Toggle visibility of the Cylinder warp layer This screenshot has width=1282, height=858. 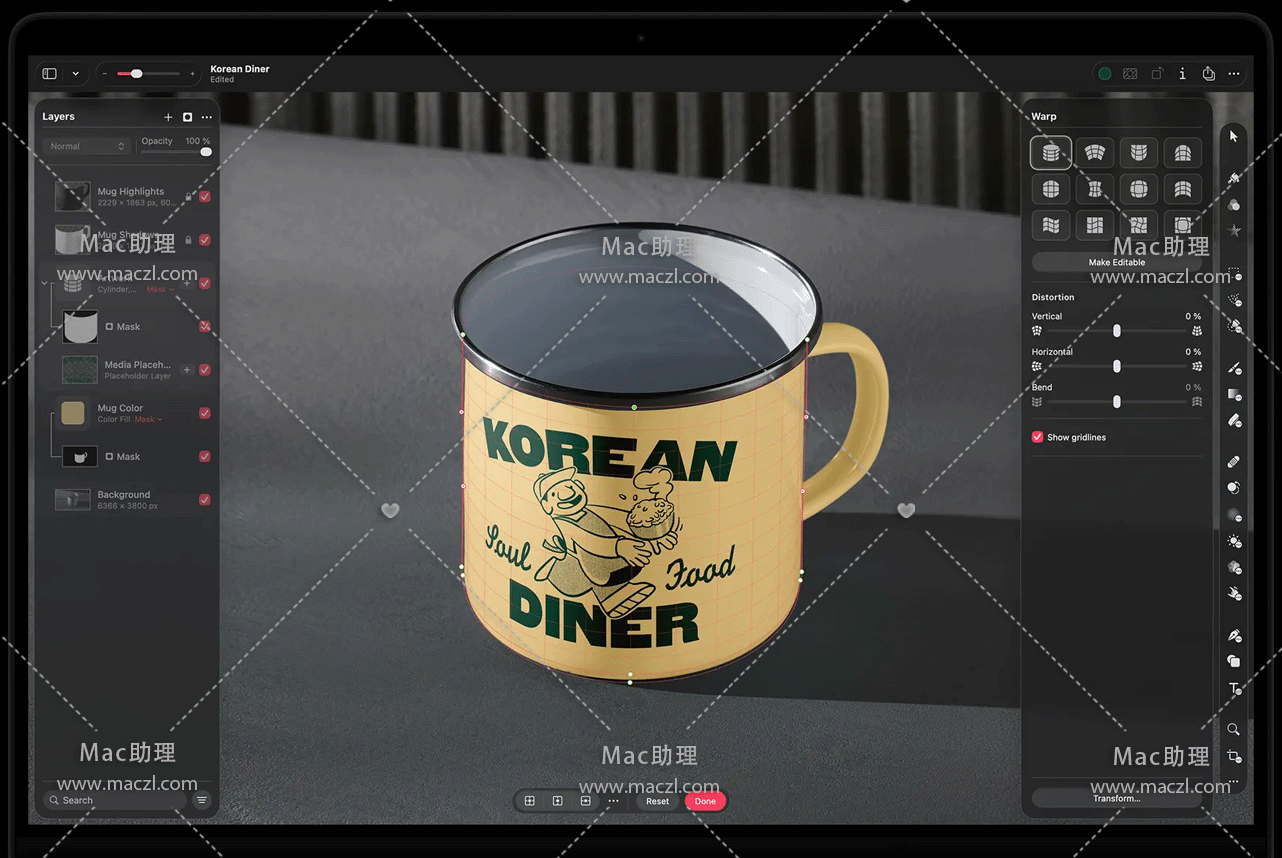205,283
